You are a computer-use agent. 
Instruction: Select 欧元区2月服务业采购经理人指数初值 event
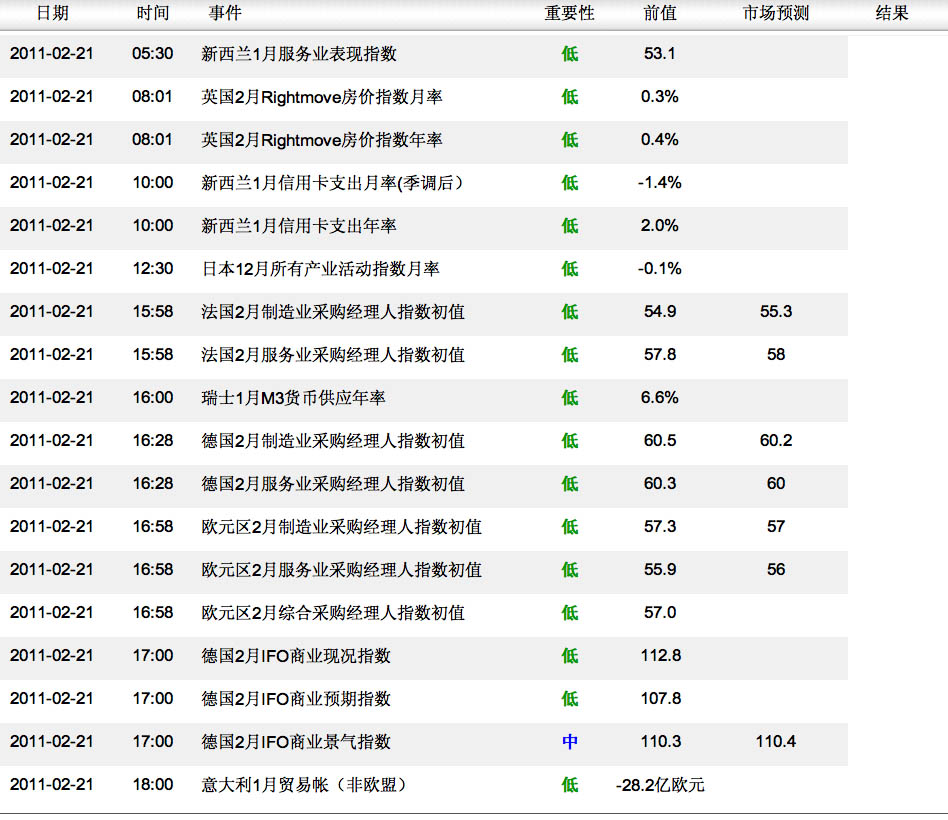pos(342,569)
